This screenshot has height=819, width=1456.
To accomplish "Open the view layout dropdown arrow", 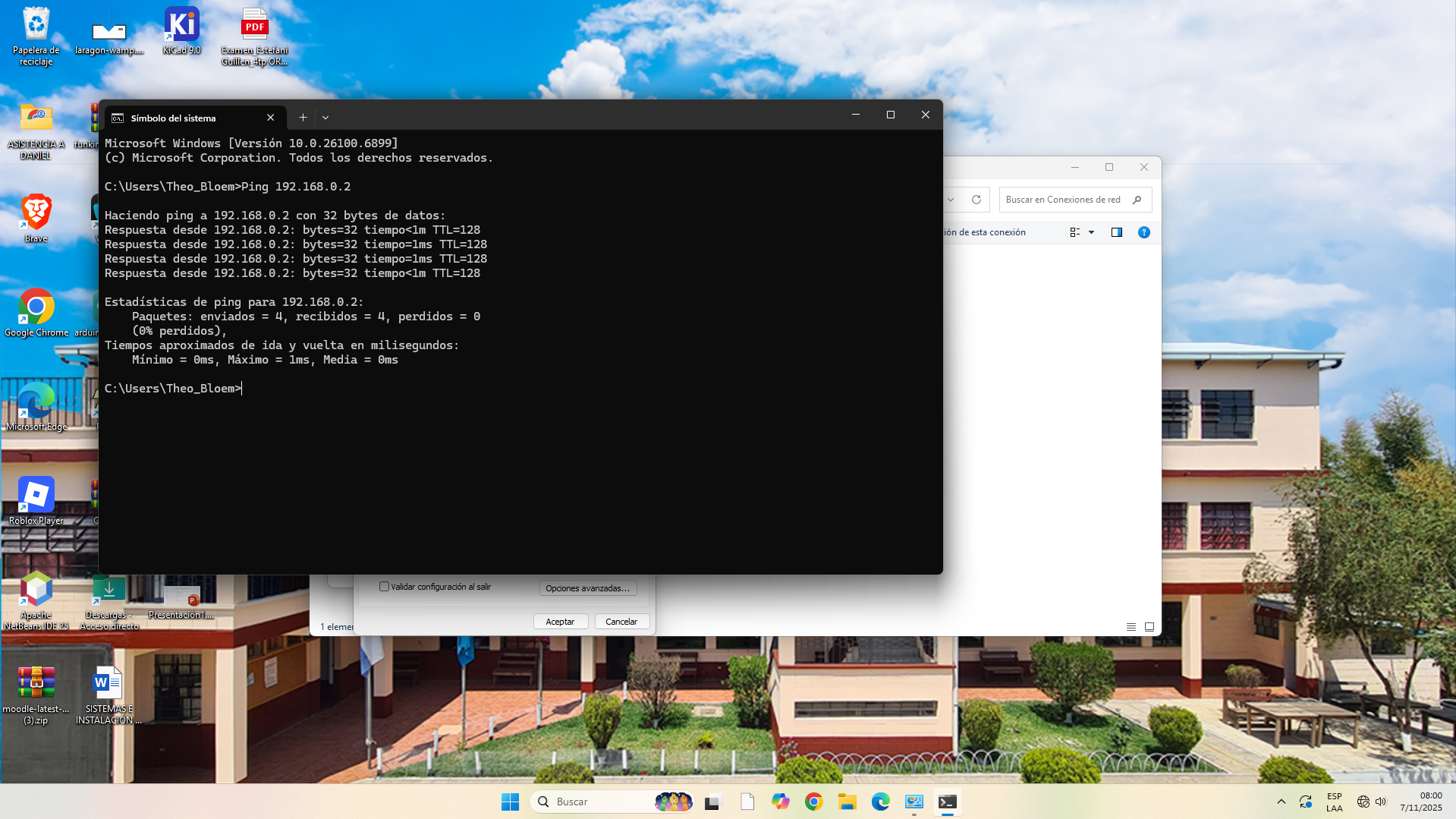I will point(1092,232).
